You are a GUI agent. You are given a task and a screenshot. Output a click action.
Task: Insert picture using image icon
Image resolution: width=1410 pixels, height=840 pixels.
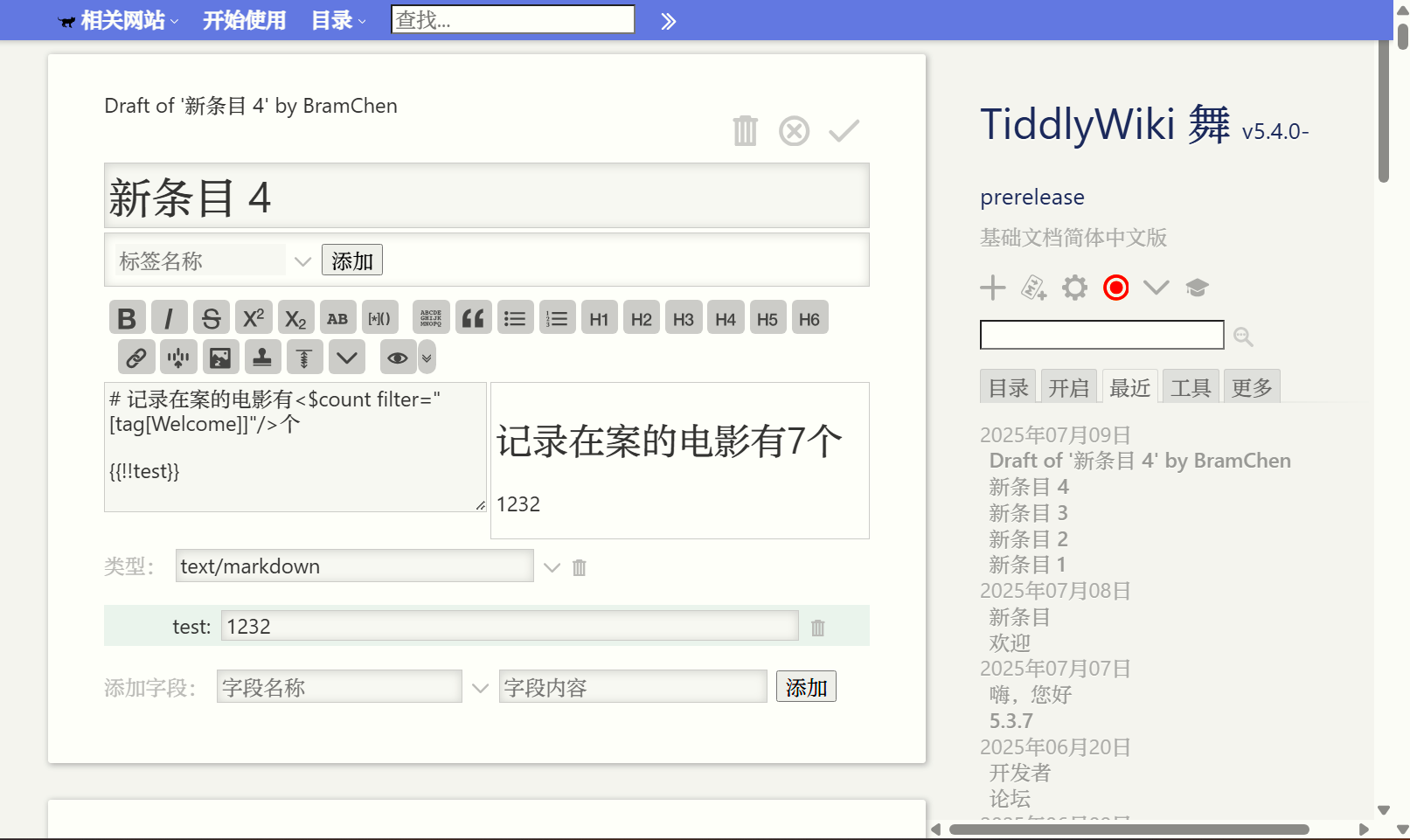tap(220, 357)
